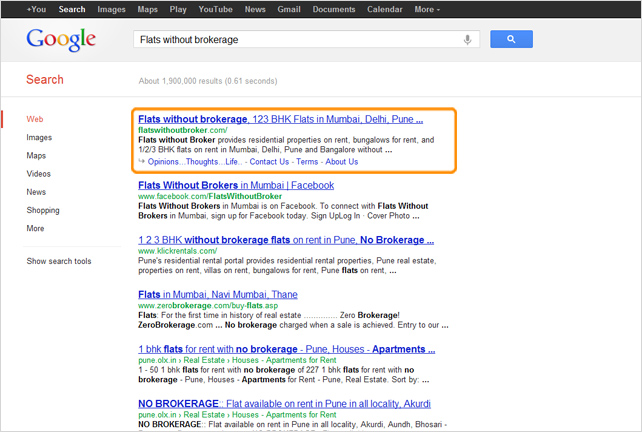The height and width of the screenshot is (432, 642).
Task: Open Calendar from the top bar
Action: pyautogui.click(x=384, y=9)
